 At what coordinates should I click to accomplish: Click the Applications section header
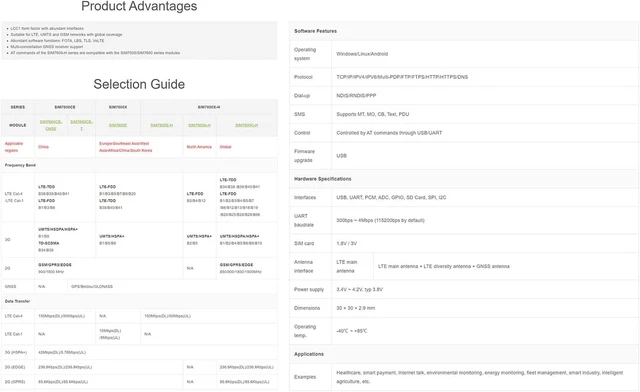[309, 354]
